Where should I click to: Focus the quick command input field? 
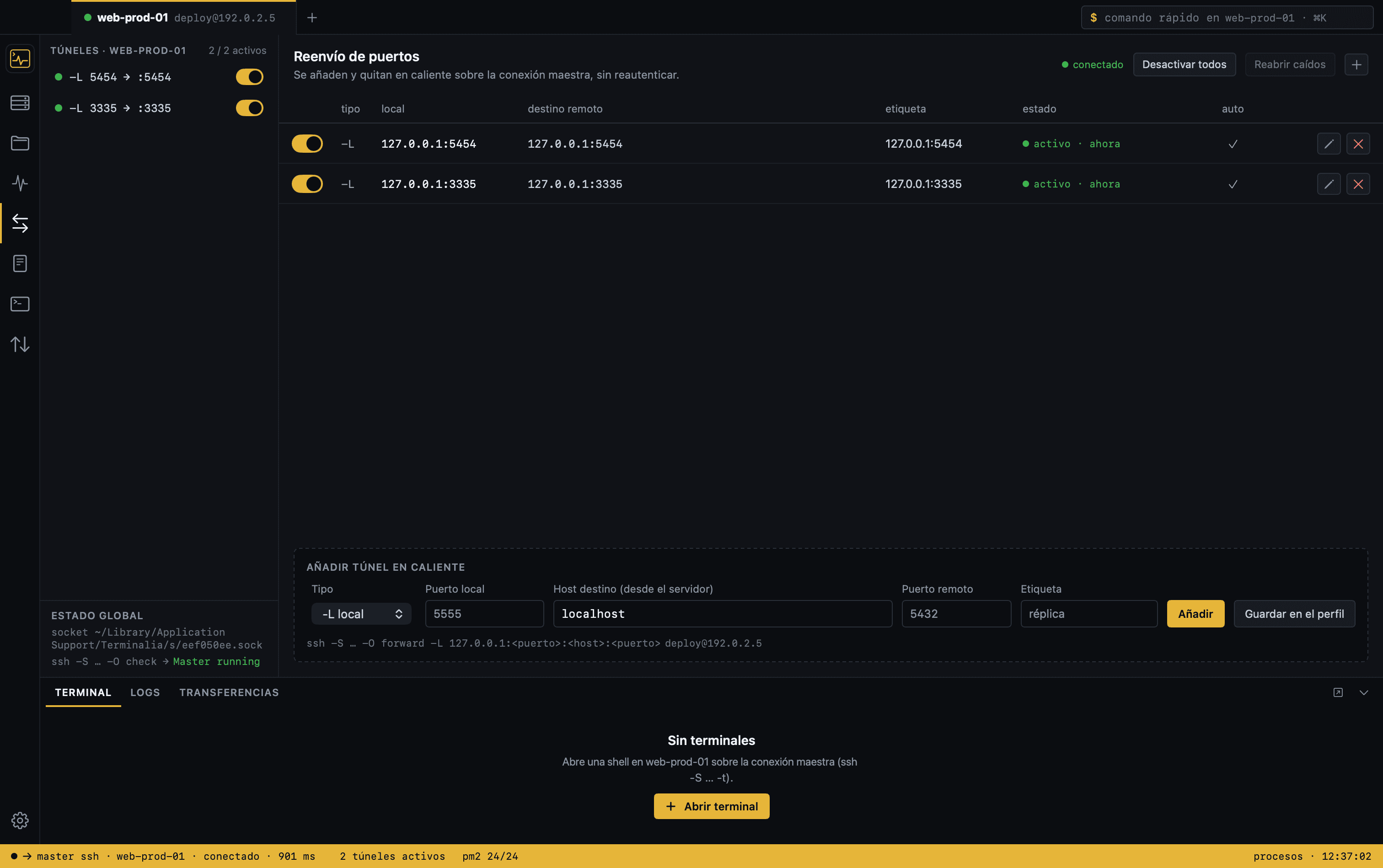point(1227,18)
